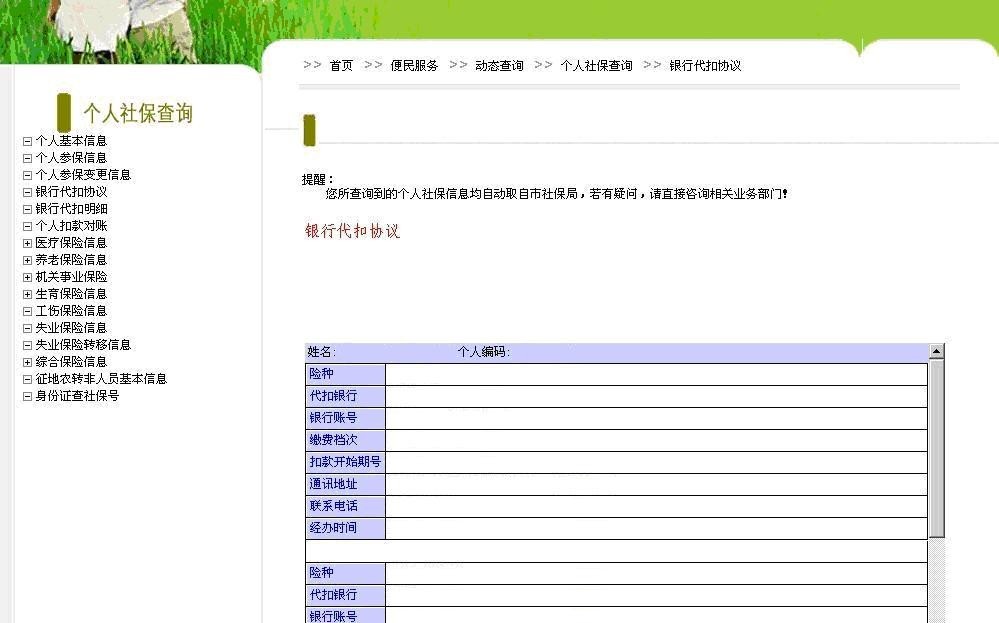
Task: Select 个人参保变更信息 in the sidebar
Action: tap(83, 175)
